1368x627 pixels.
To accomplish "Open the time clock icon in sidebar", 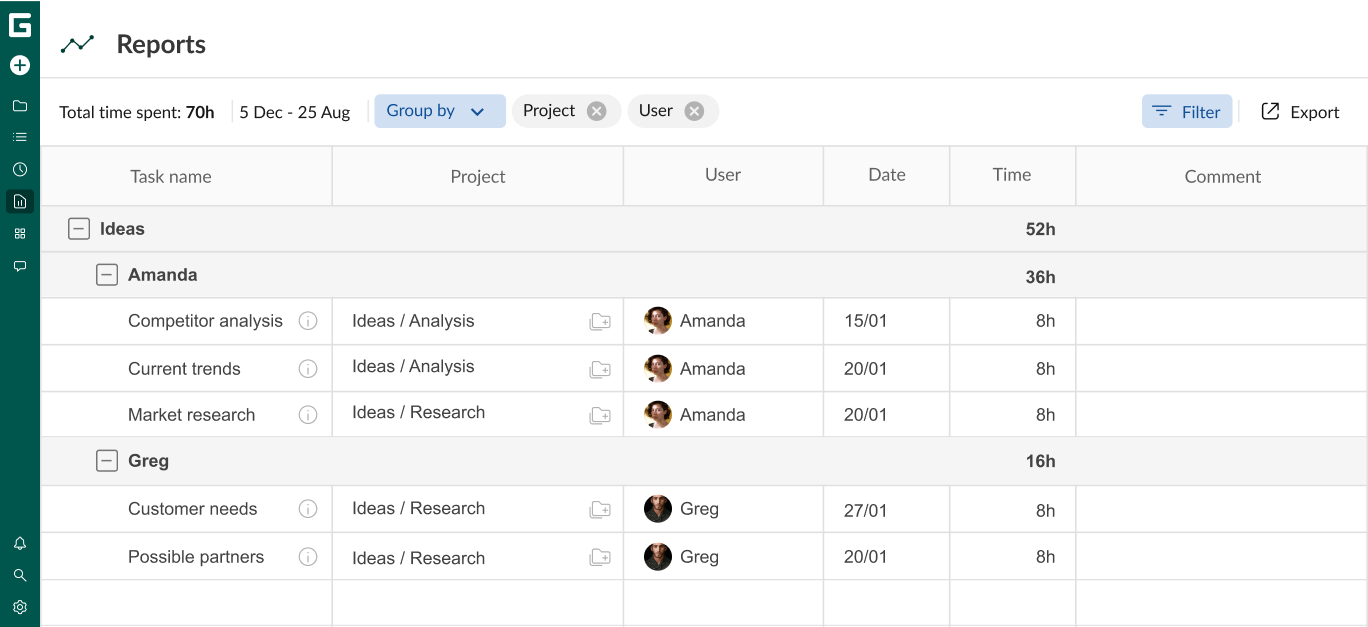I will click(20, 170).
